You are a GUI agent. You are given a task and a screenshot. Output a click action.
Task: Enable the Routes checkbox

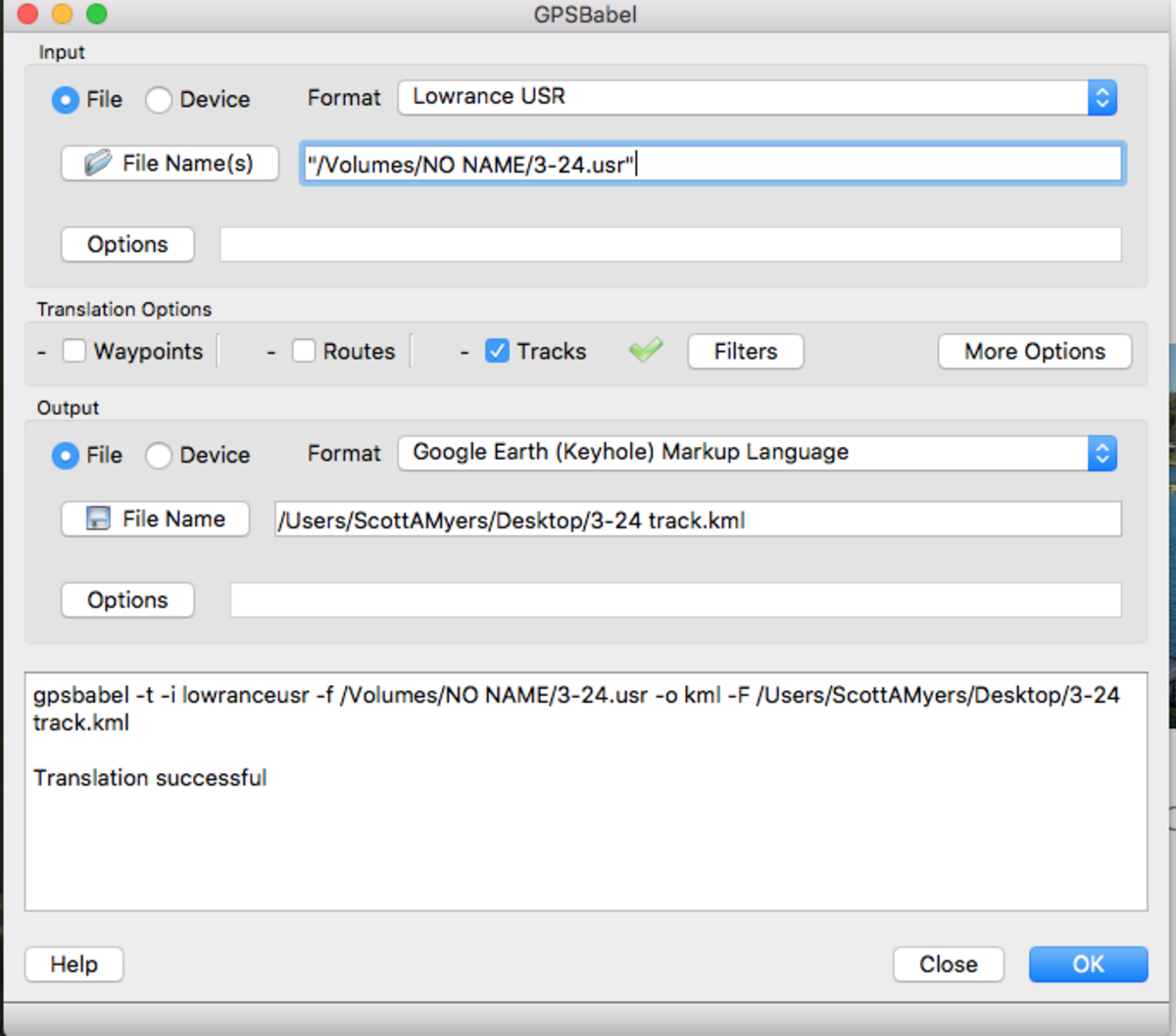tap(304, 351)
